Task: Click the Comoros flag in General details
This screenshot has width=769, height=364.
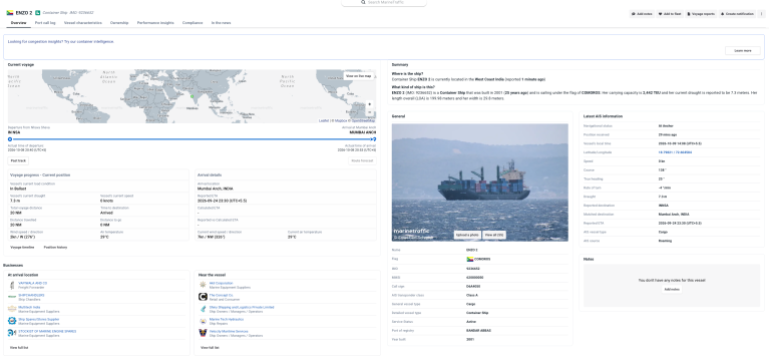Action: [469, 259]
